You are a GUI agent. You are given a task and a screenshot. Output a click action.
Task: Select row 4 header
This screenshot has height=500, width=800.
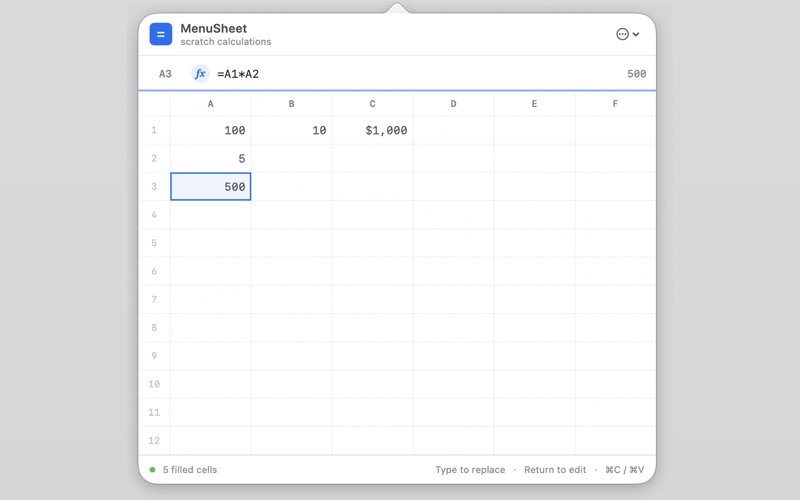point(154,215)
